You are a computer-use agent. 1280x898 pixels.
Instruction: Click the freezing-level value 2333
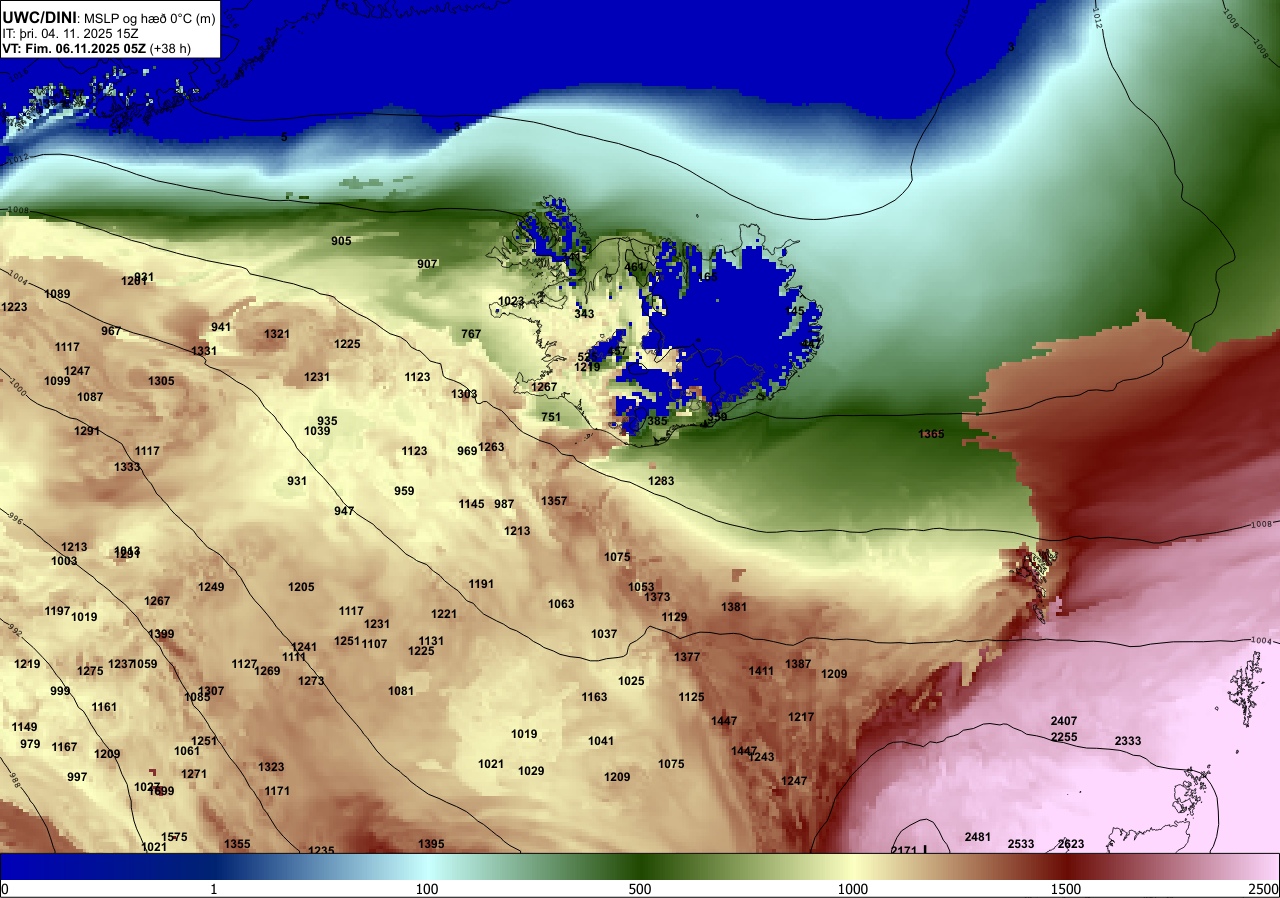[1128, 741]
